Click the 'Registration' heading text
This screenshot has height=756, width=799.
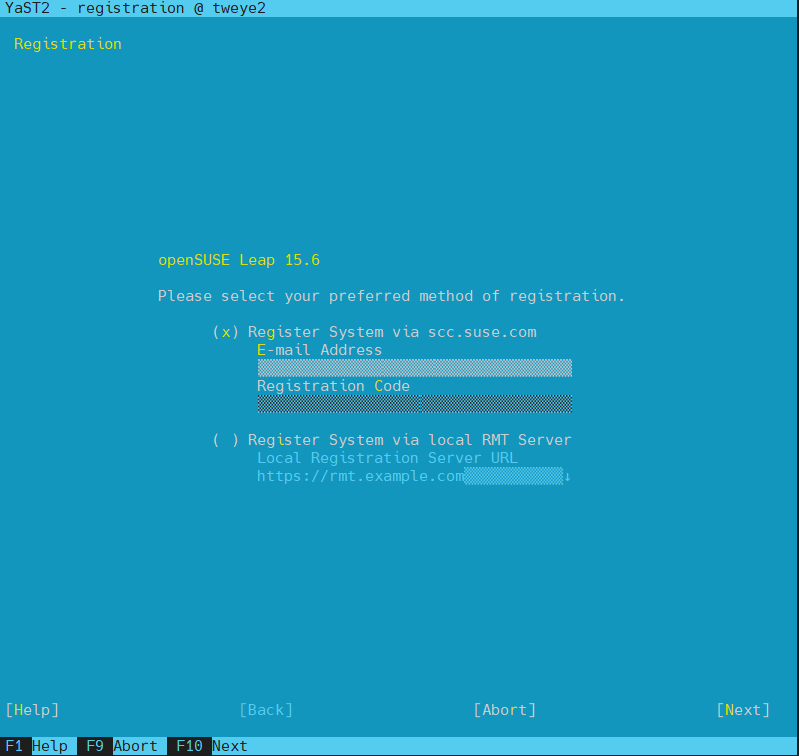tap(68, 44)
